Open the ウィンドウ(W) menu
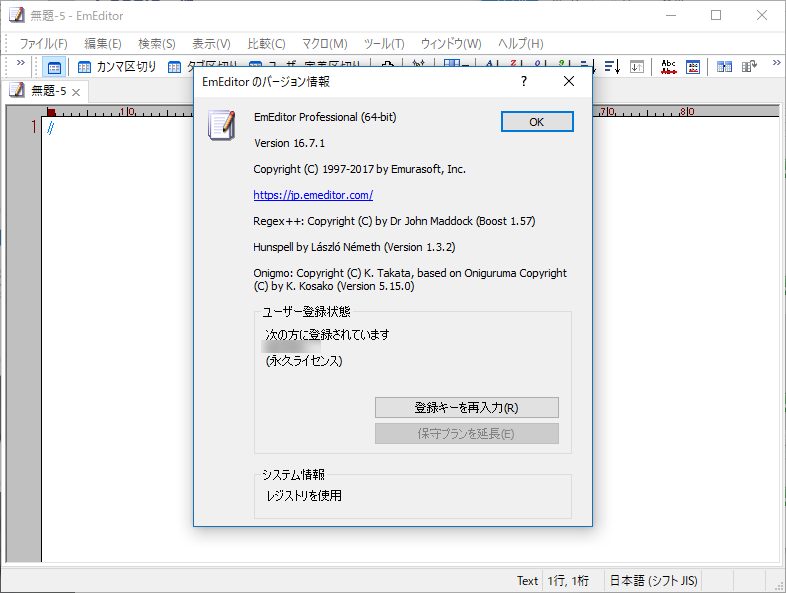 (451, 44)
